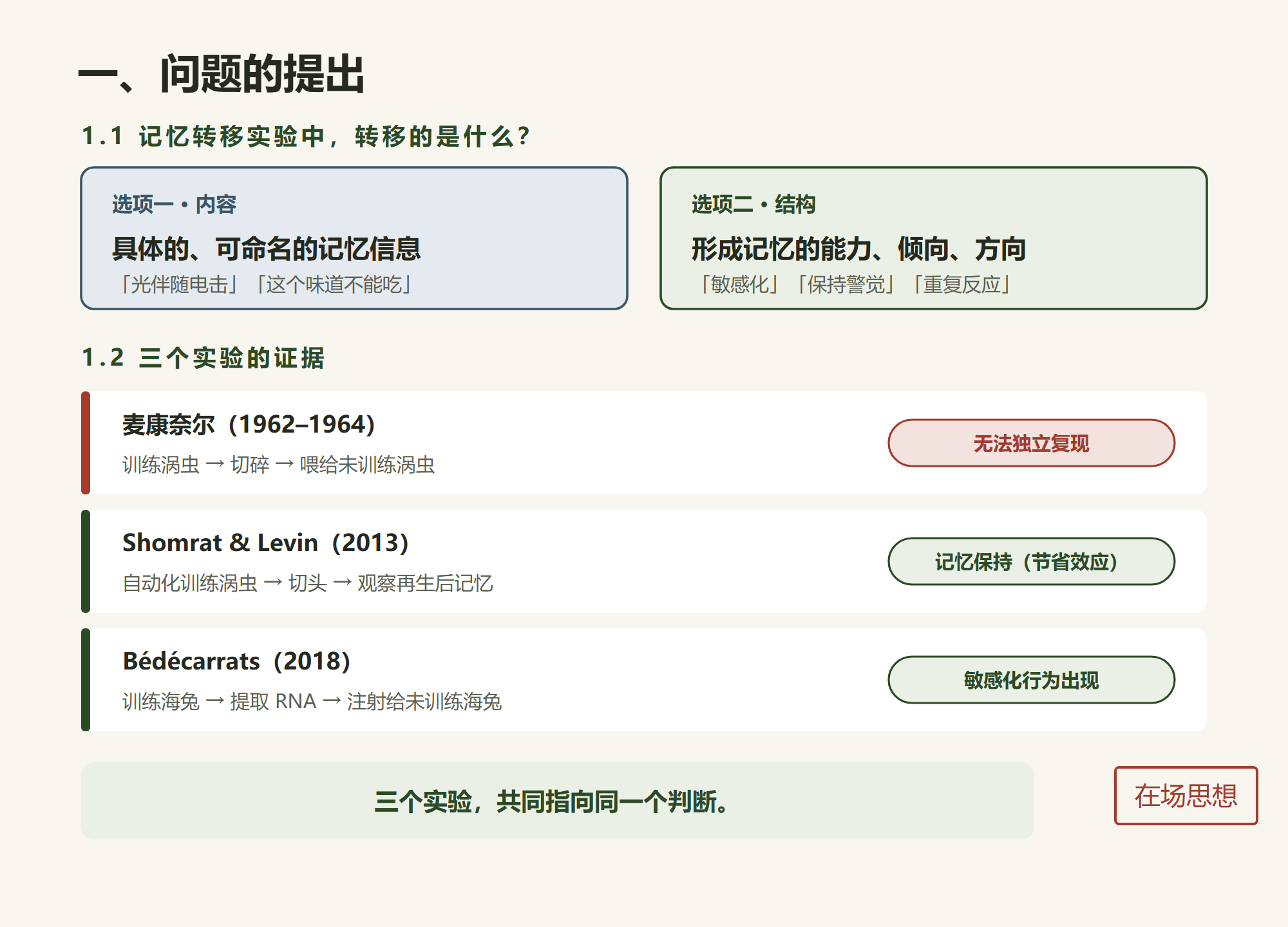This screenshot has width=1288, height=927.
Task: Click the 'Bédécarrats (2018)' experiment title
Action: (236, 661)
